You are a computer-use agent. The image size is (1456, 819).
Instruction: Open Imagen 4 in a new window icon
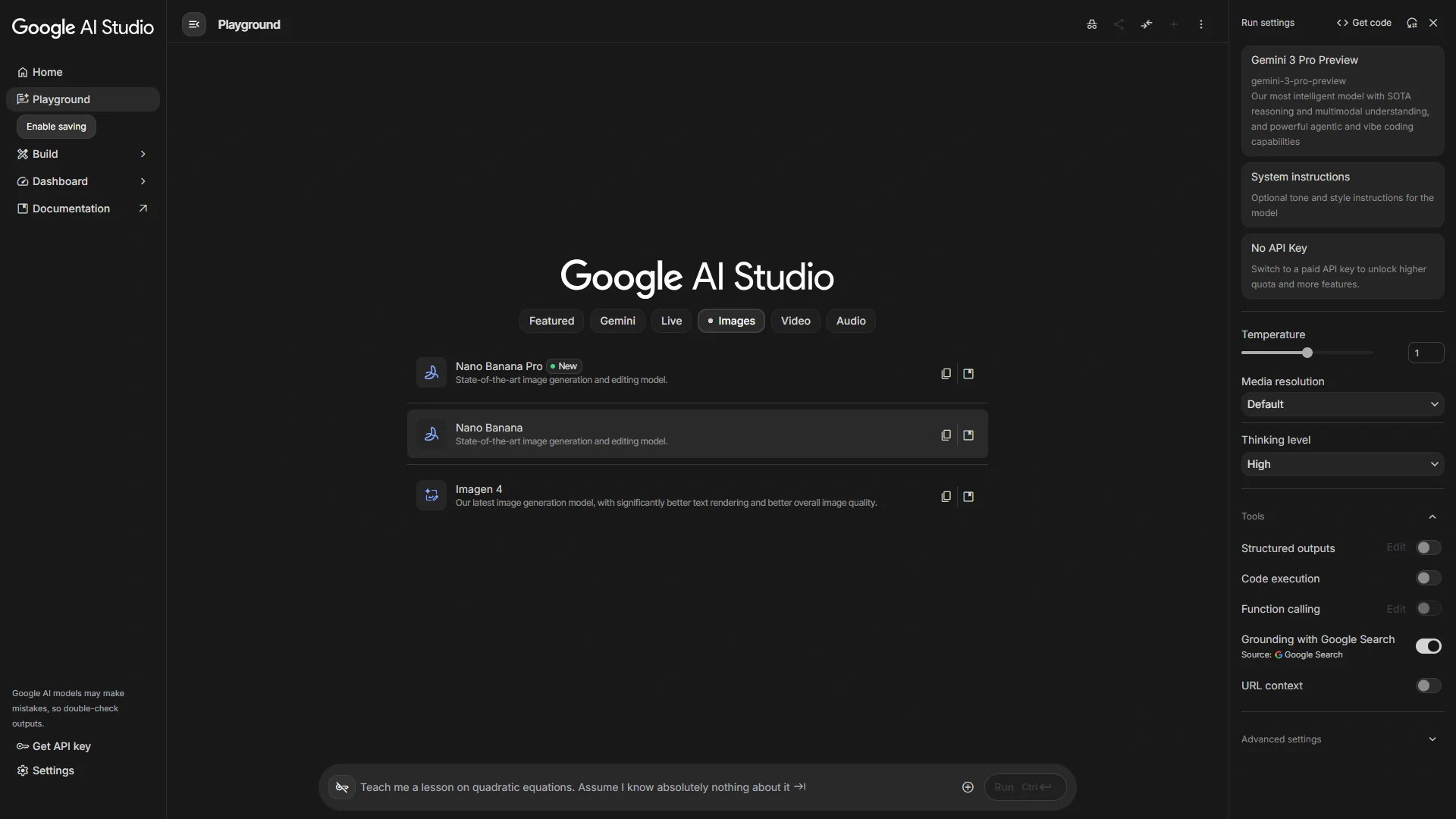point(968,496)
